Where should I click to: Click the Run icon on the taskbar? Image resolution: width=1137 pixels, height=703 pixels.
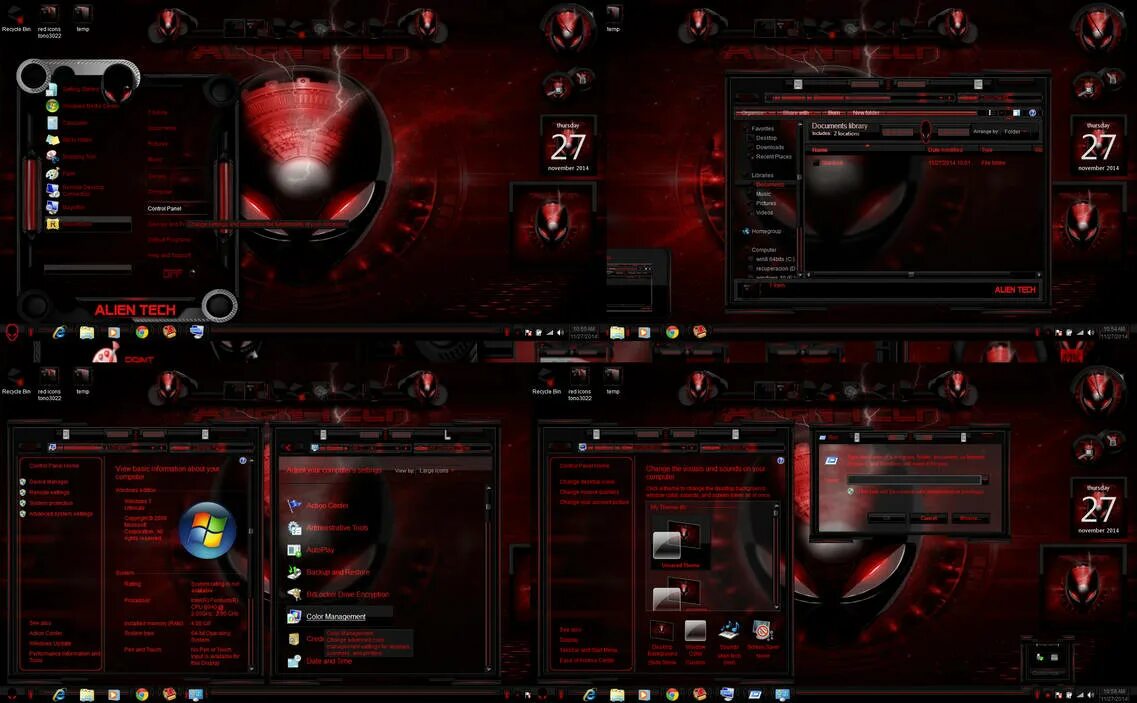[x=755, y=694]
